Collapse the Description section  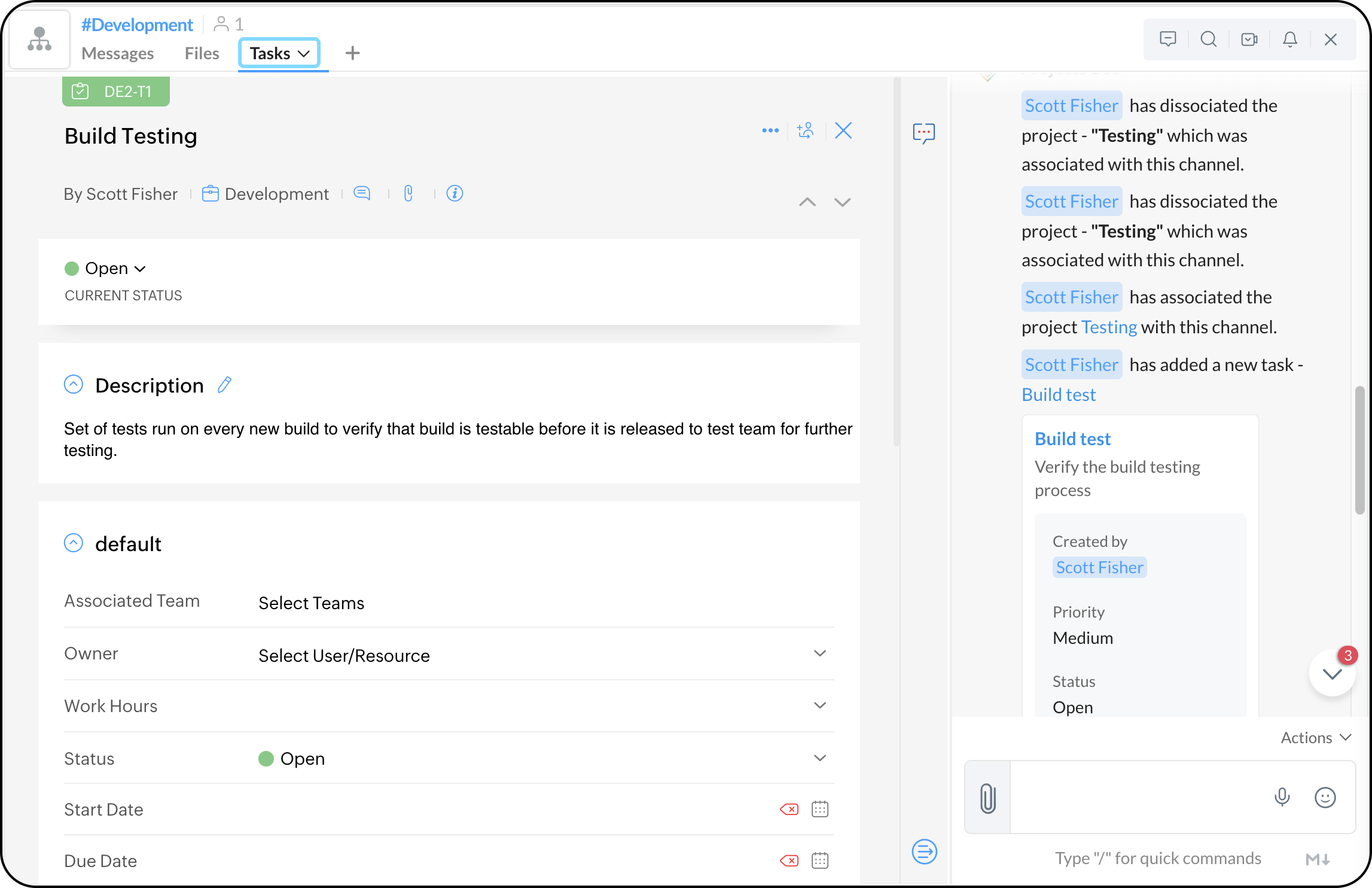pos(74,384)
